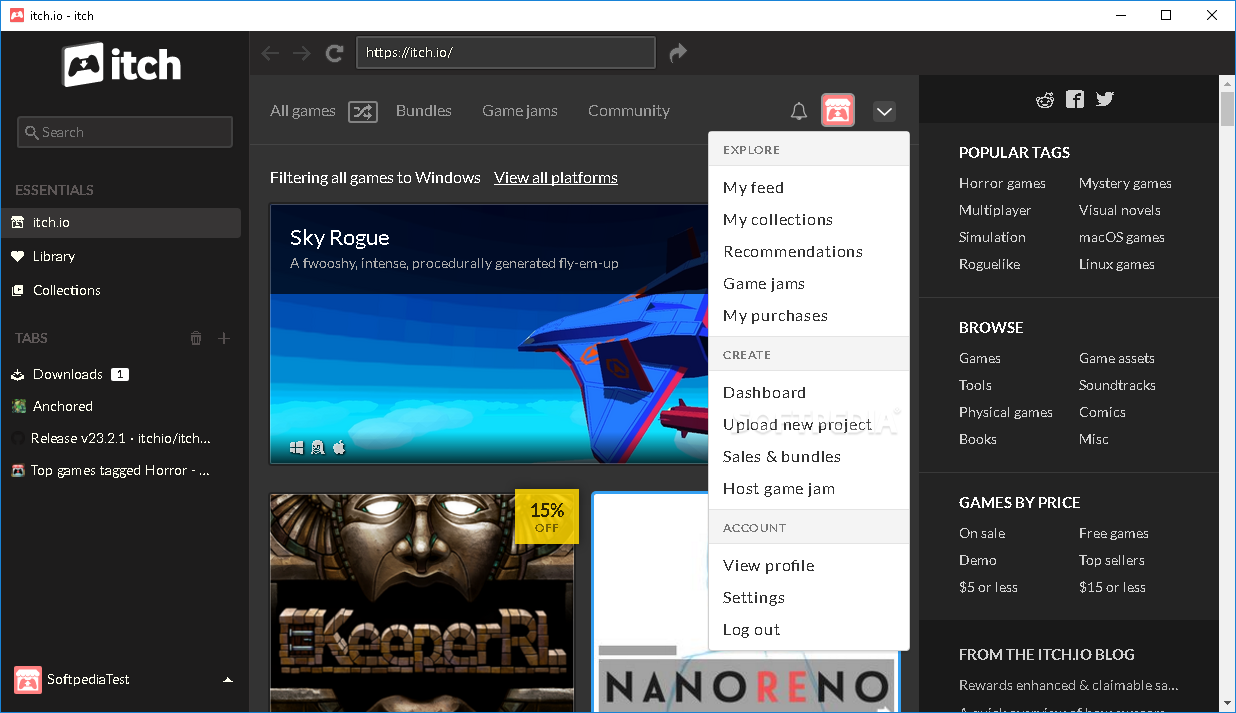Click Rewards enhanced blog post link
The image size is (1236, 713).
[x=1069, y=686]
